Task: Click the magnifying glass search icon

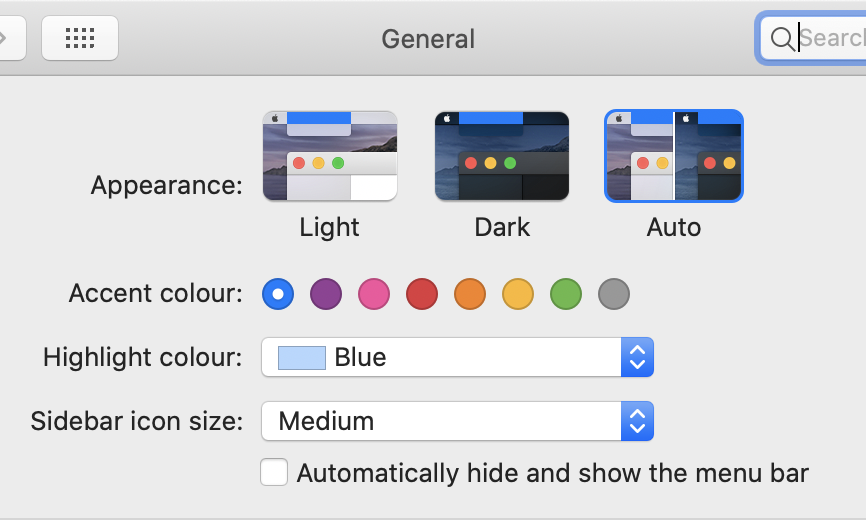Action: (x=782, y=39)
